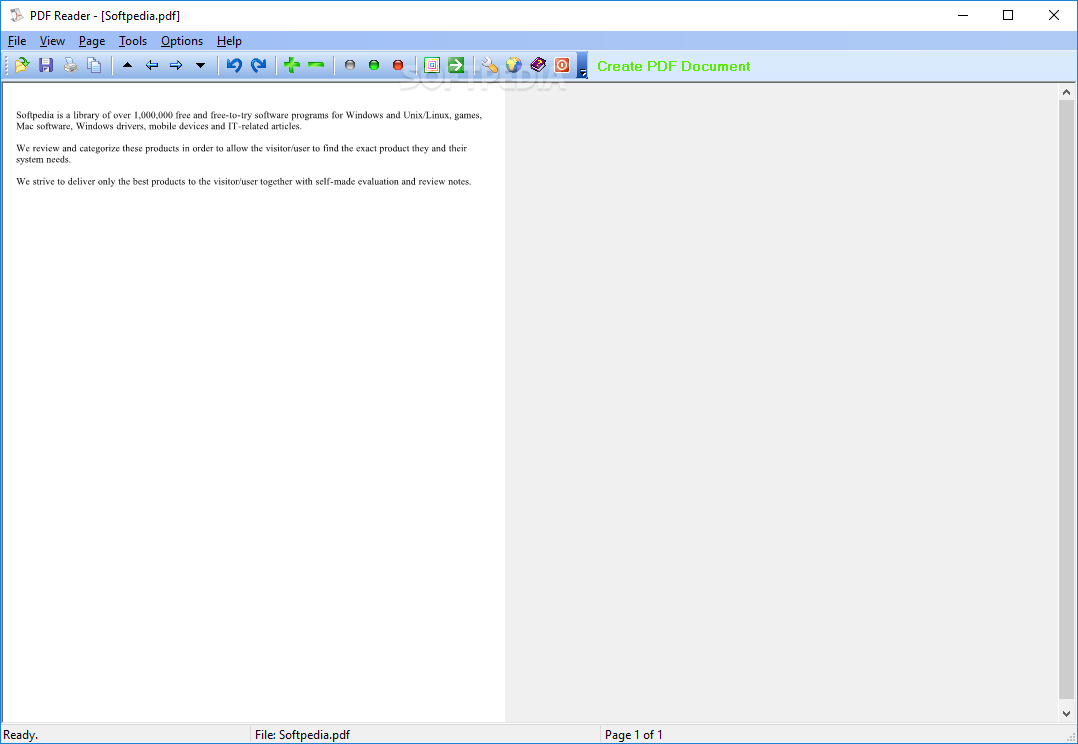The width and height of the screenshot is (1078, 744).
Task: Rotate page counterclockwise with blue undo arrow
Action: (234, 65)
